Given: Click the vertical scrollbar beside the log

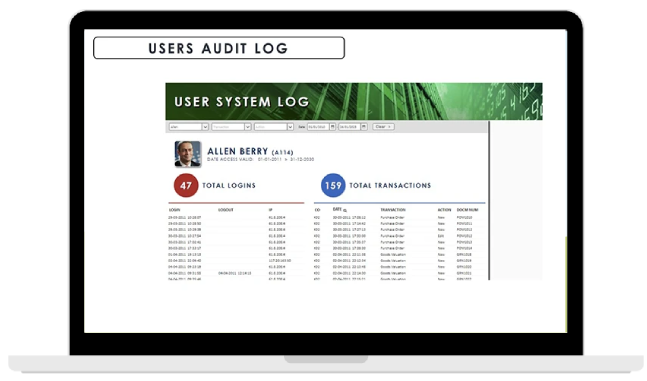Looking at the screenshot, I should point(489,200).
